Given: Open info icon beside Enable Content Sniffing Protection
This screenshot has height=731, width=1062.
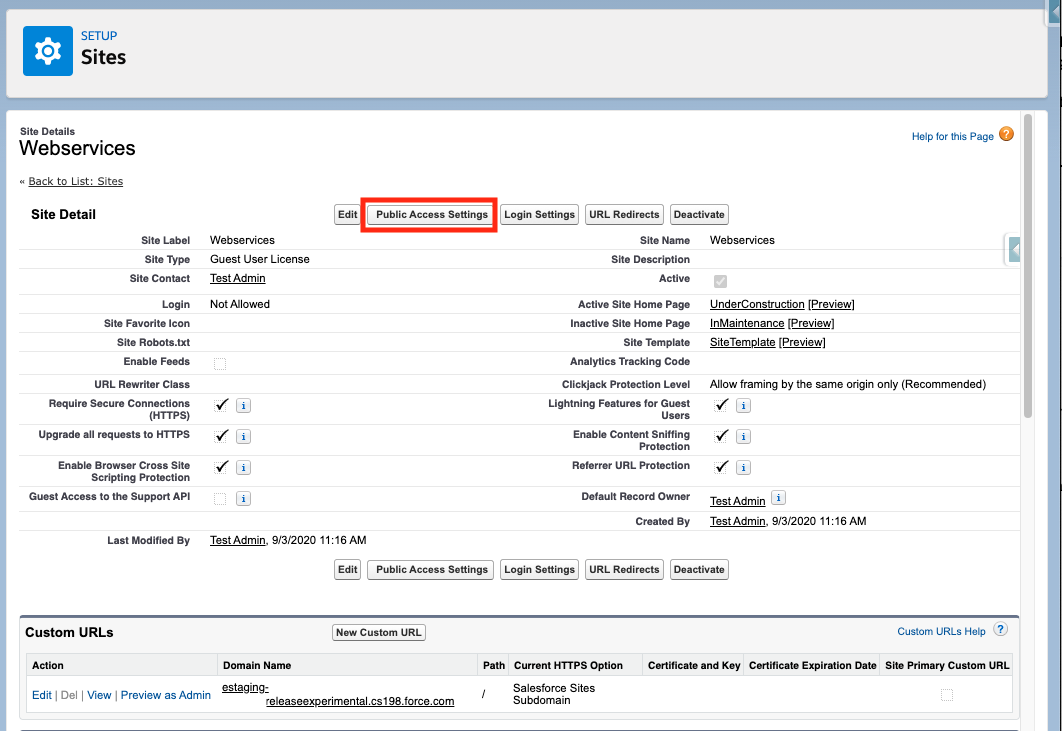Looking at the screenshot, I should [742, 436].
